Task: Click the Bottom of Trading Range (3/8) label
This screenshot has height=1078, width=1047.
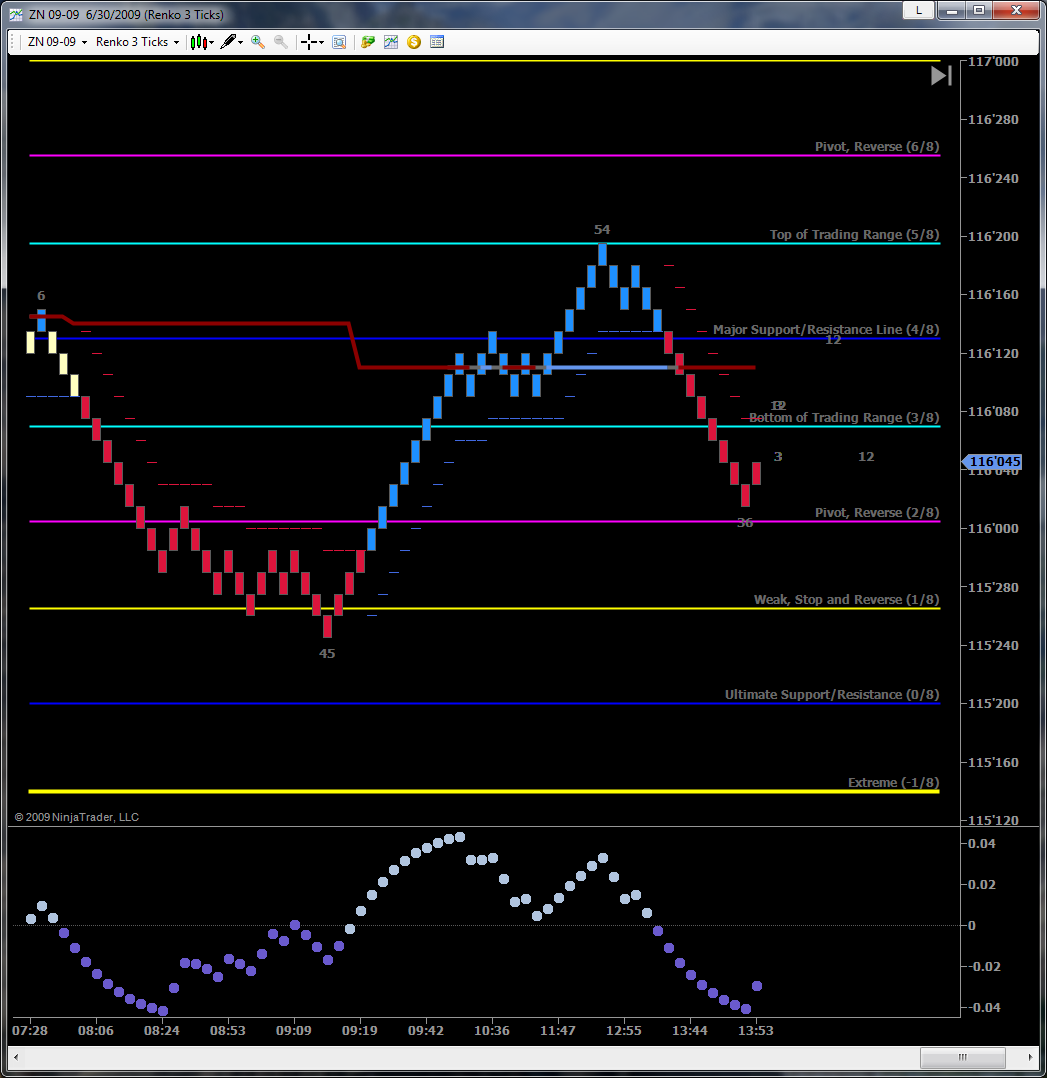Action: [844, 417]
